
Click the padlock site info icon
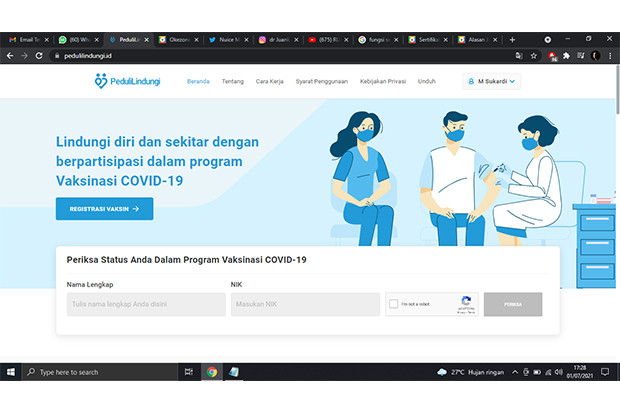pos(57,56)
